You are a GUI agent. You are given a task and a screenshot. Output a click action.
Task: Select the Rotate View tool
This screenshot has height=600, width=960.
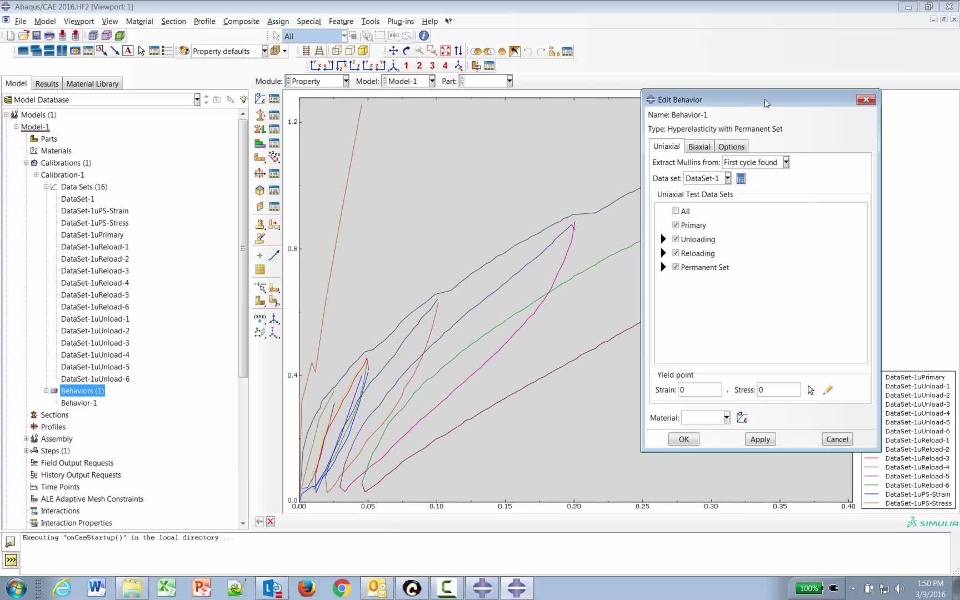point(406,51)
